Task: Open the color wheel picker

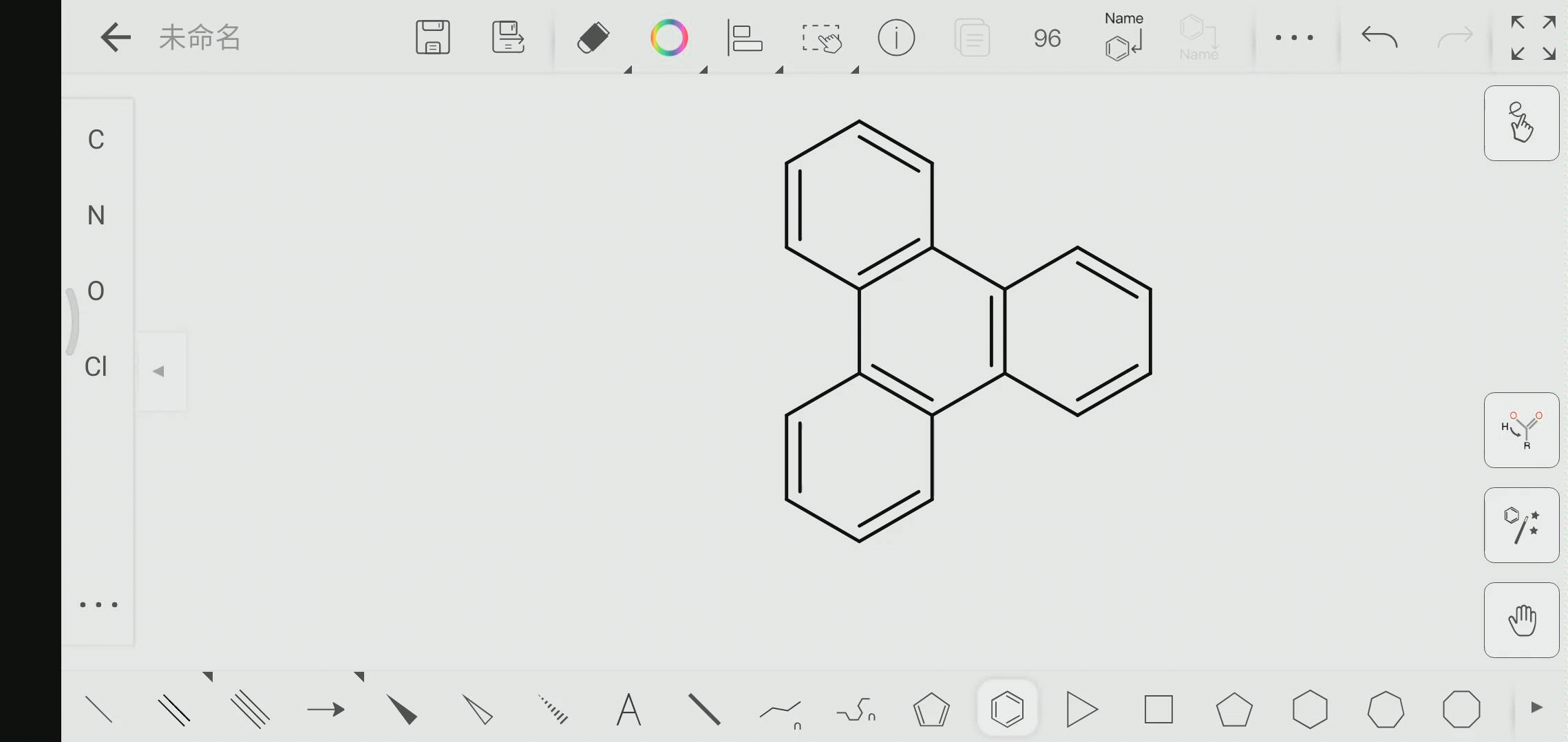Action: coord(669,37)
